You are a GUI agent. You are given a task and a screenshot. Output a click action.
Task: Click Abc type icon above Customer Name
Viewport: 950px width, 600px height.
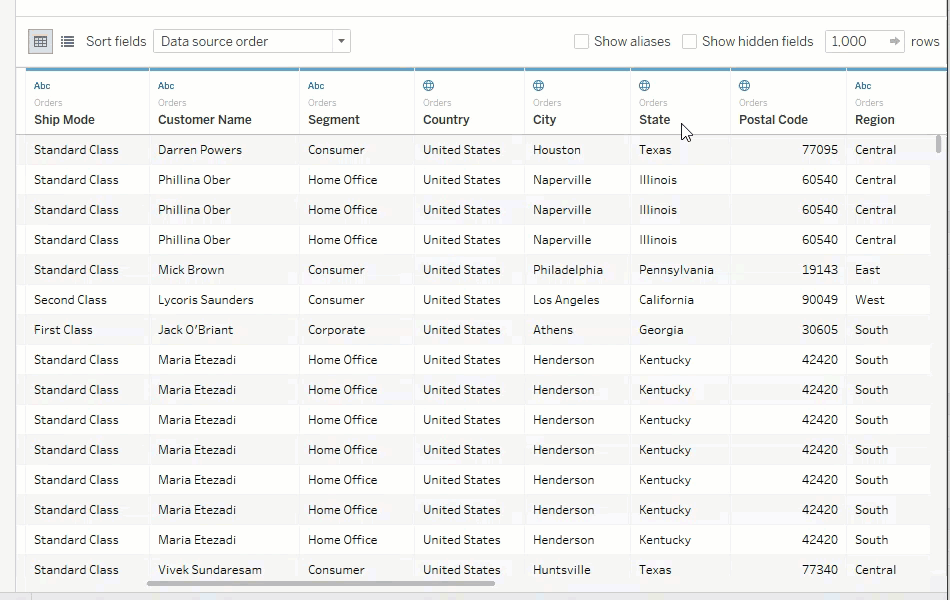(x=166, y=86)
